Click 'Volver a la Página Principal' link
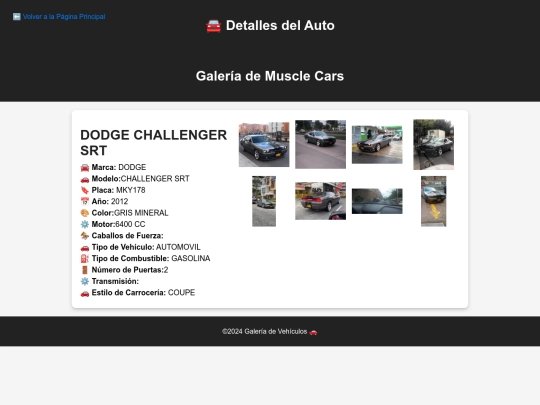 [x=64, y=17]
